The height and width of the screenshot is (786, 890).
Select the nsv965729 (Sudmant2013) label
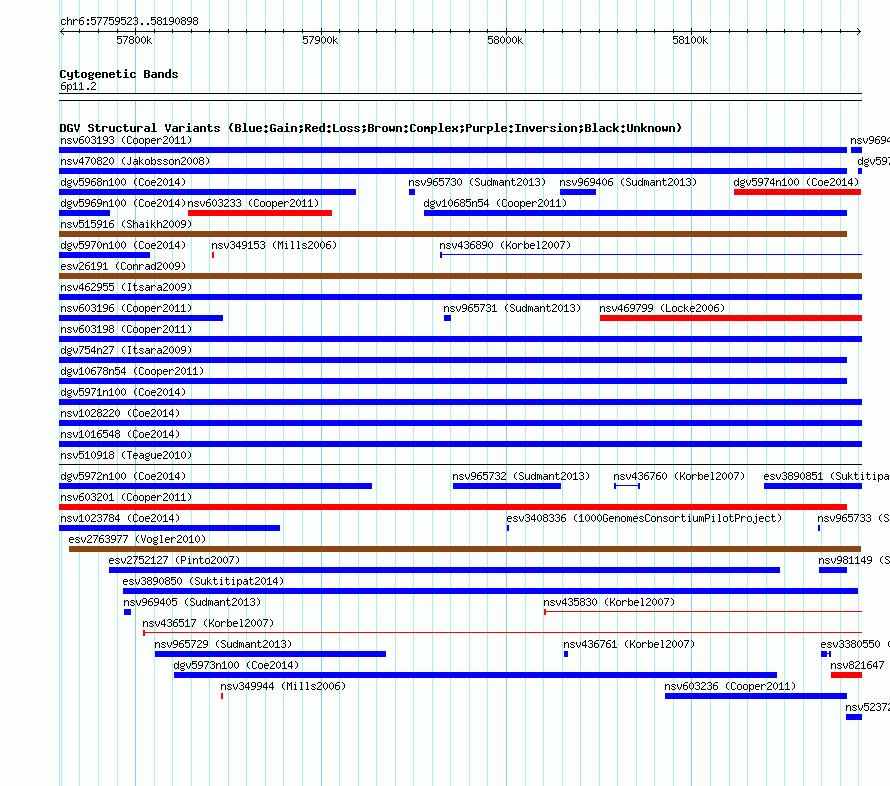coord(223,644)
